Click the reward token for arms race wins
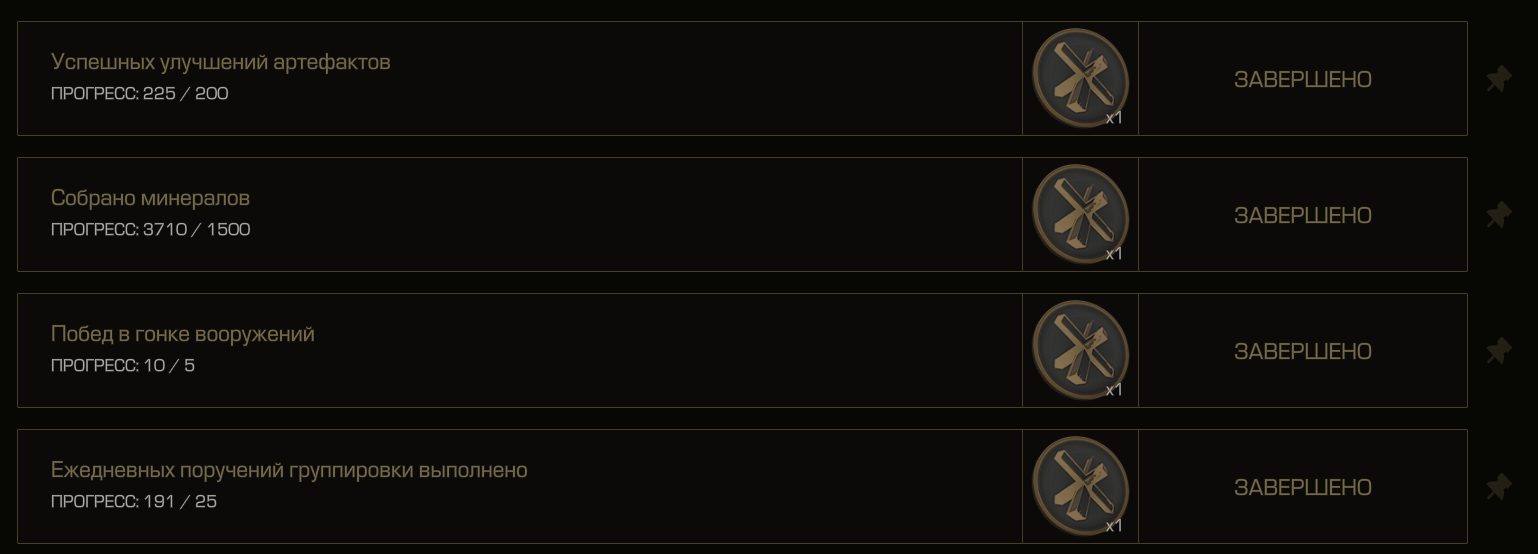Image resolution: width=1538 pixels, height=554 pixels. pos(1080,350)
